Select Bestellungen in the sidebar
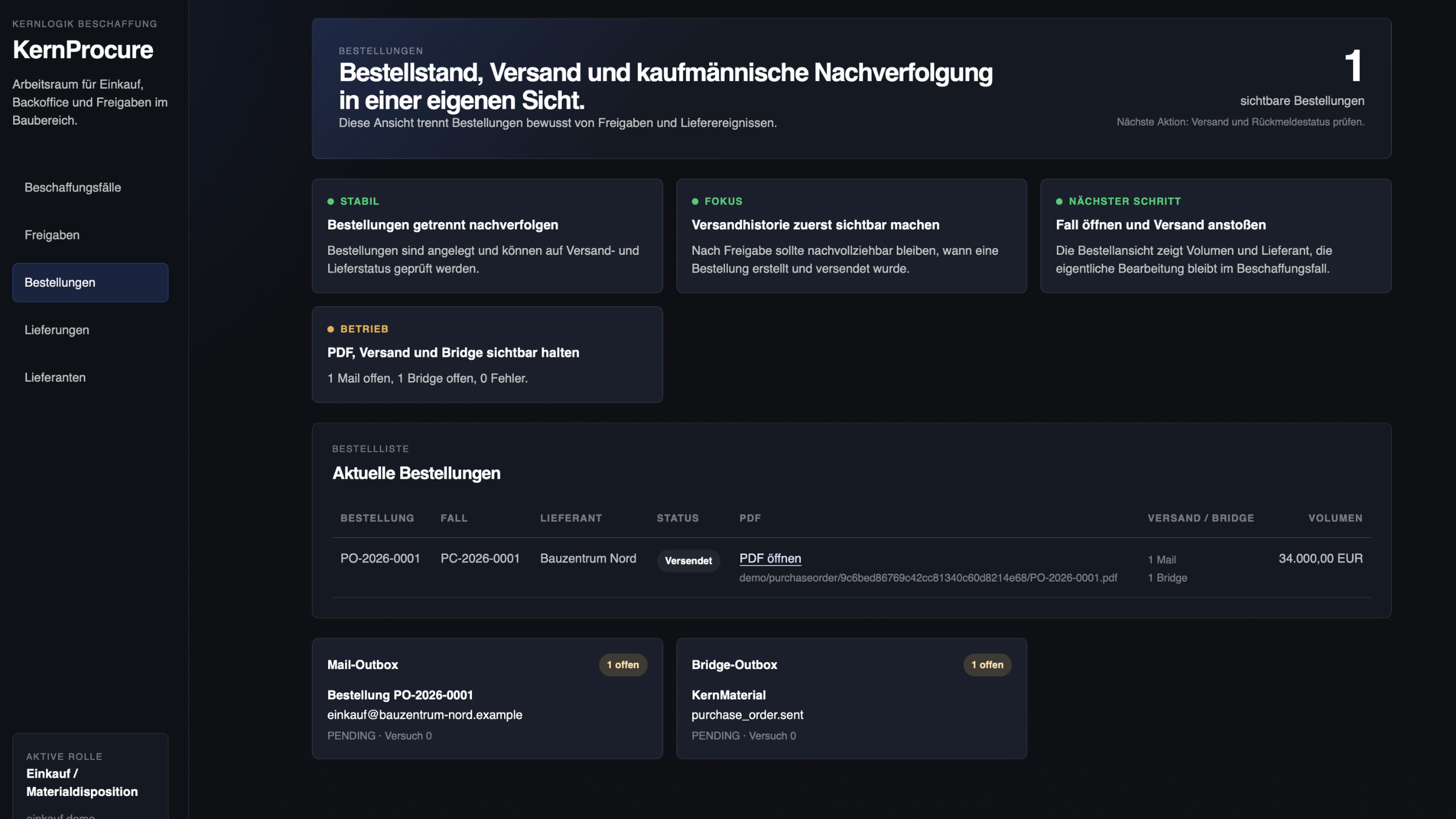Image resolution: width=1456 pixels, height=819 pixels. (x=59, y=282)
